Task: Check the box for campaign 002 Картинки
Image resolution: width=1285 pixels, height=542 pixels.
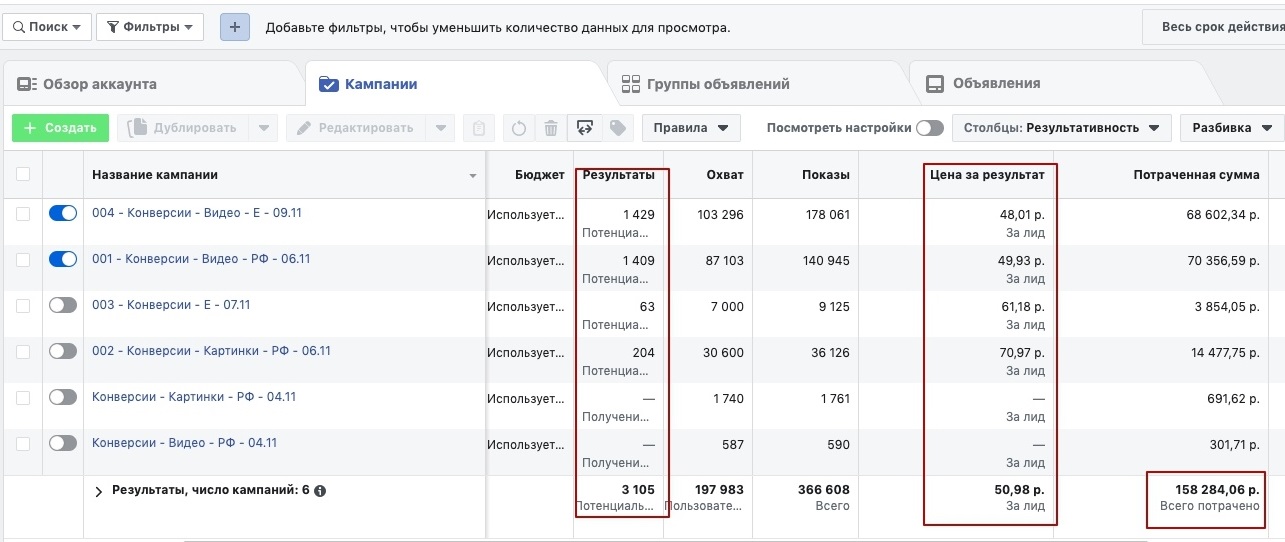Action: (x=23, y=351)
